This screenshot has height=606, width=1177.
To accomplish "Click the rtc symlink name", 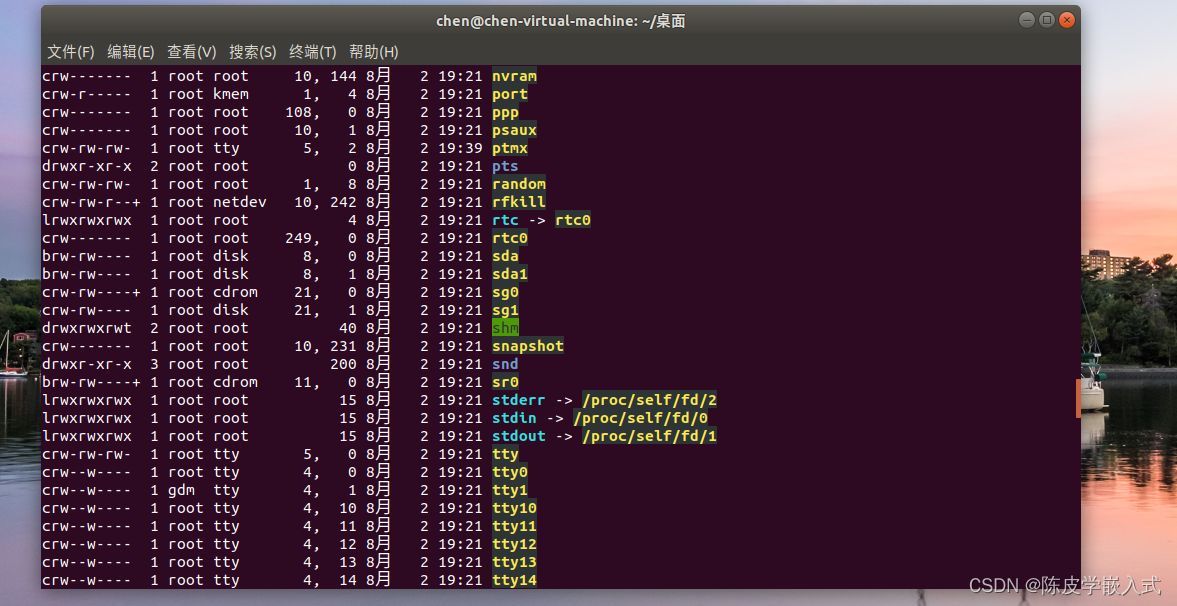I will click(505, 220).
